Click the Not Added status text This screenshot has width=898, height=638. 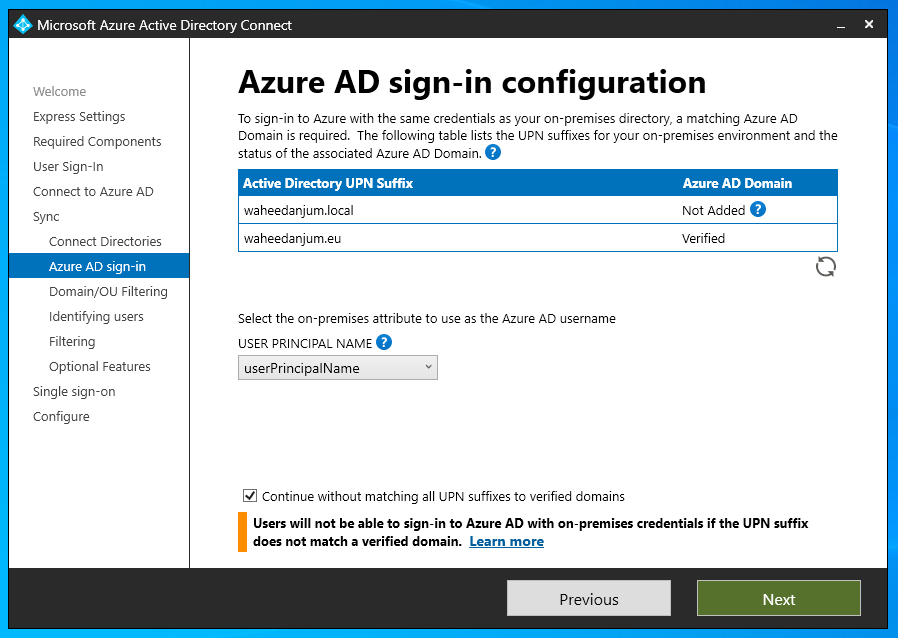pyautogui.click(x=713, y=210)
